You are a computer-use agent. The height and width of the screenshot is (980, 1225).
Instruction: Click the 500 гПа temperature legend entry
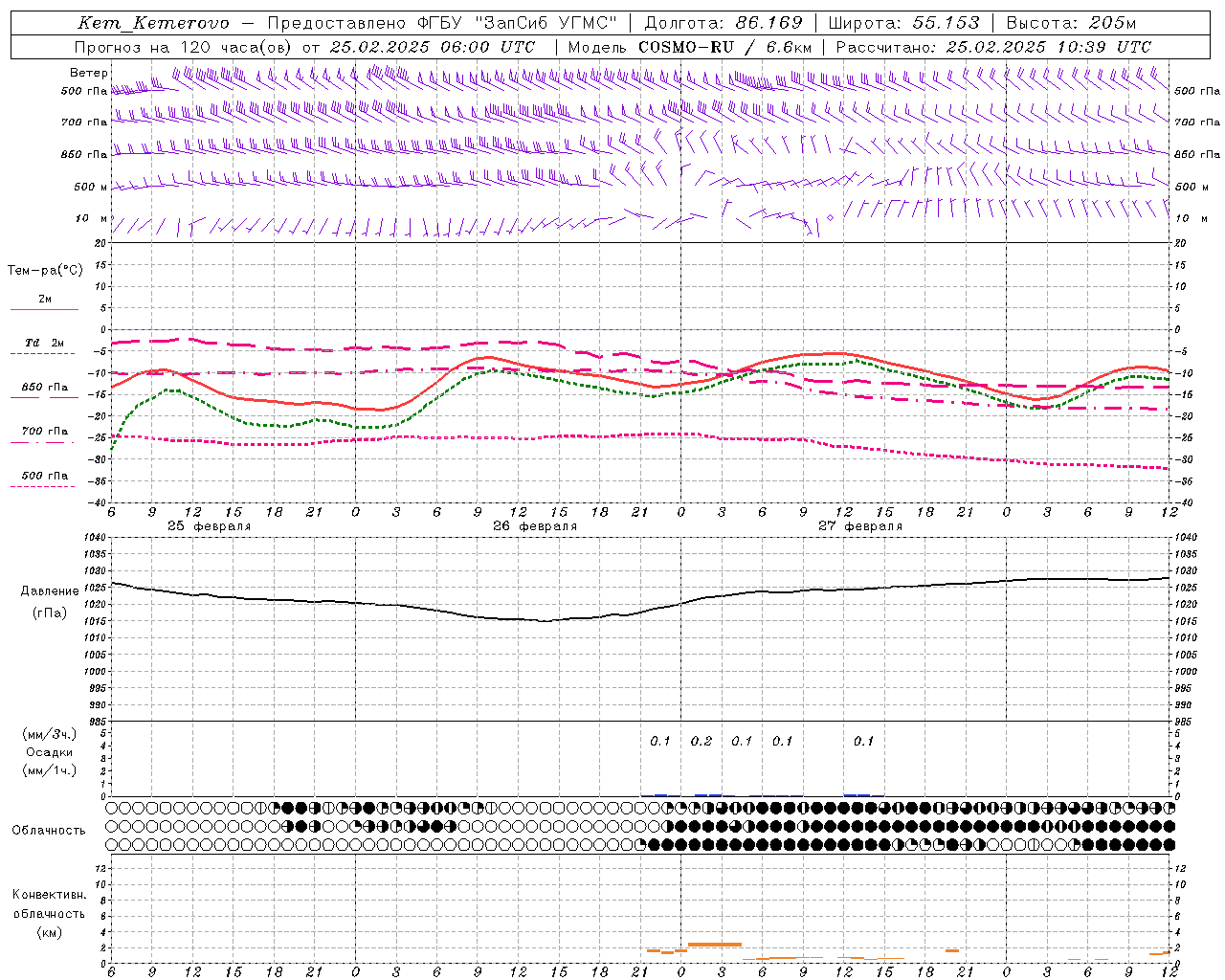[x=45, y=476]
